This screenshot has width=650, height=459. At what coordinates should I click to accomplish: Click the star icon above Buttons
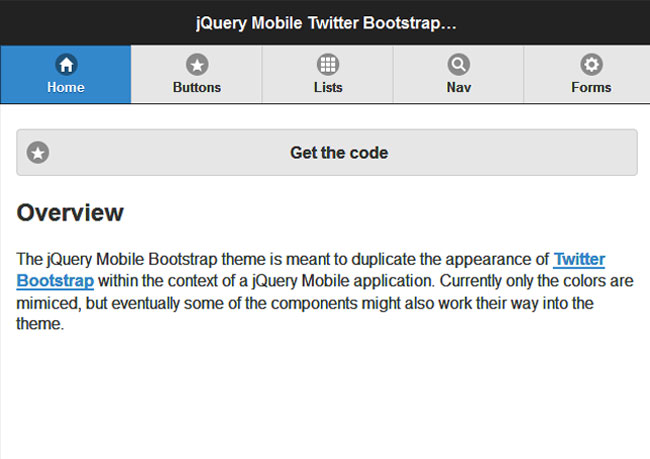coord(197,65)
